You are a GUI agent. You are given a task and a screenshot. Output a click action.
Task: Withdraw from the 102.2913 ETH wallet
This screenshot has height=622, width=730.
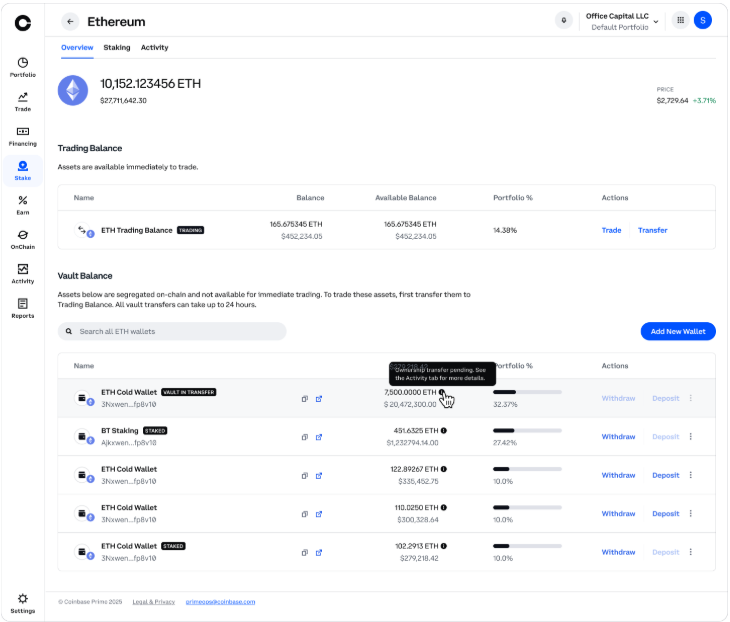[618, 552]
